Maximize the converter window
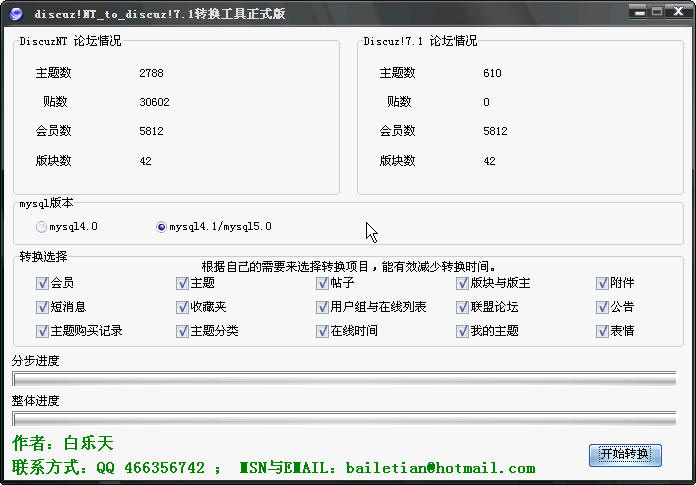The image size is (696, 485). [x=657, y=12]
